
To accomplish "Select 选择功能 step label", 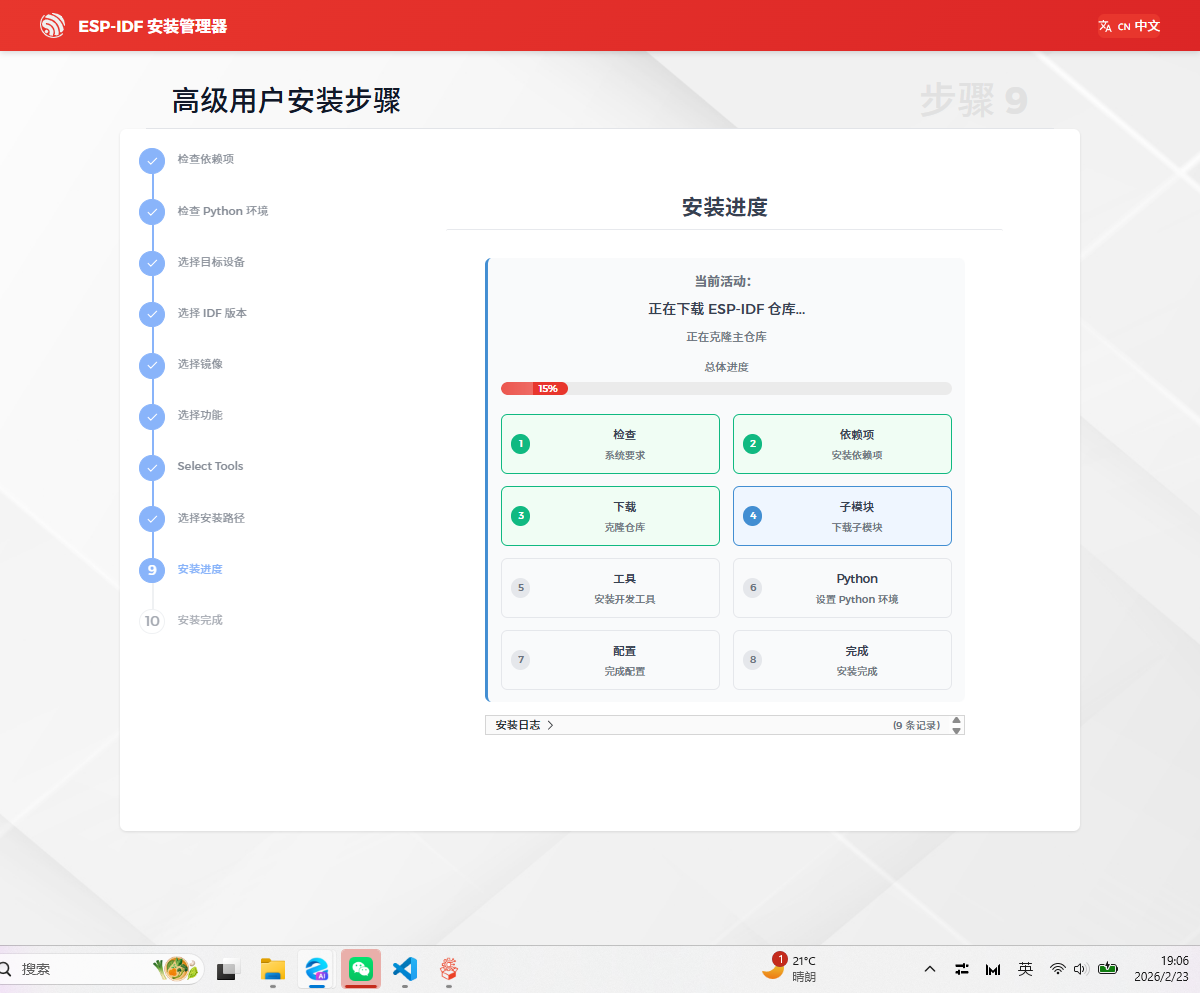I will click(x=200, y=415).
